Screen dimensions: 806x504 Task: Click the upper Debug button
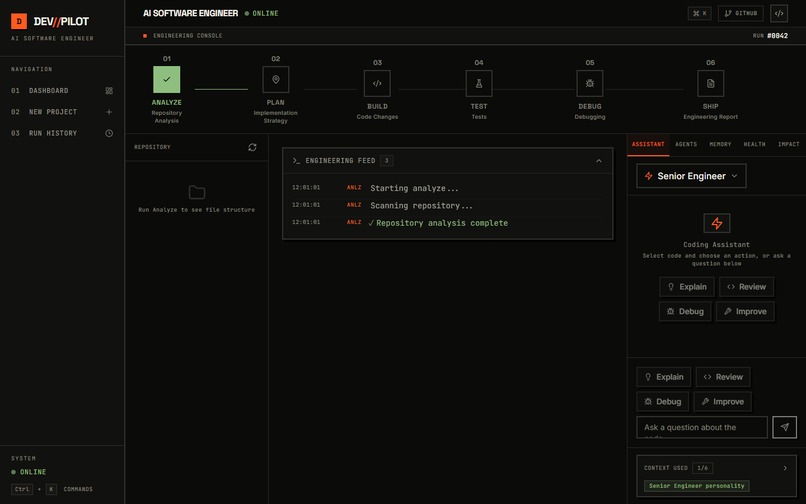point(685,312)
